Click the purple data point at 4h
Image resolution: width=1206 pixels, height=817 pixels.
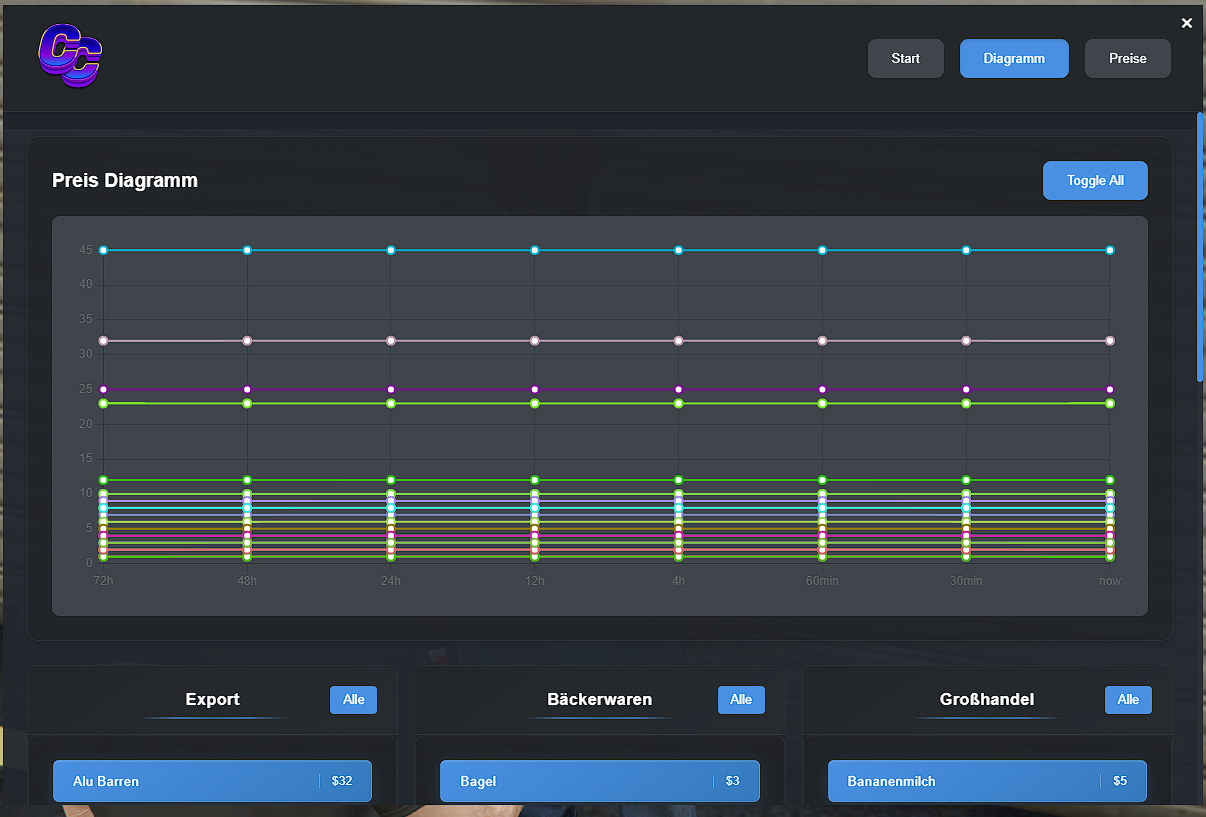click(678, 389)
